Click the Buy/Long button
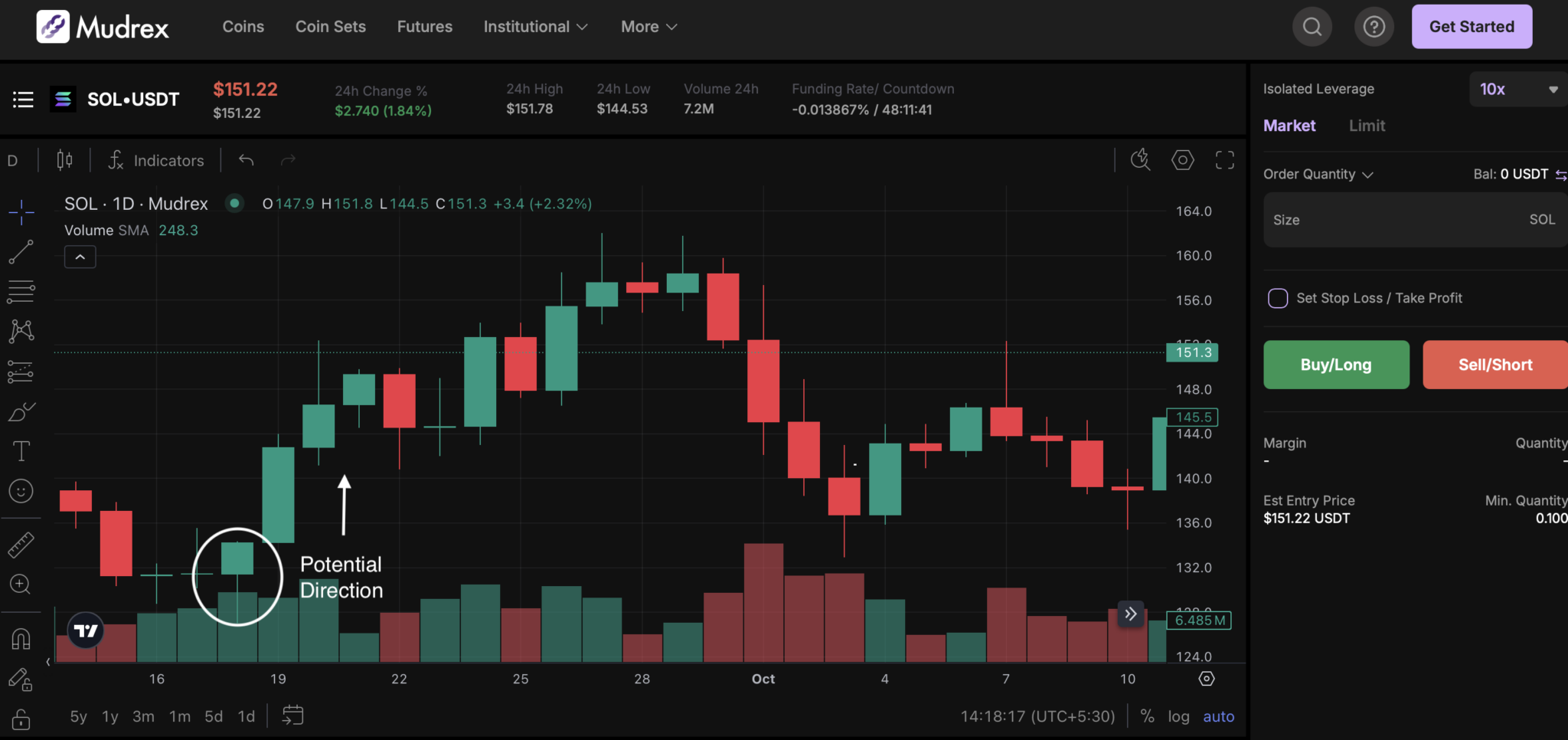Viewport: 1568px width, 740px height. (x=1335, y=365)
